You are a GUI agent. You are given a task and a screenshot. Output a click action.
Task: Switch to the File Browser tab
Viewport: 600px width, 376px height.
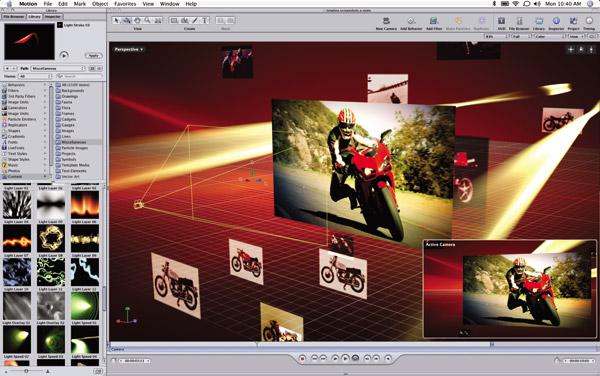coord(14,16)
